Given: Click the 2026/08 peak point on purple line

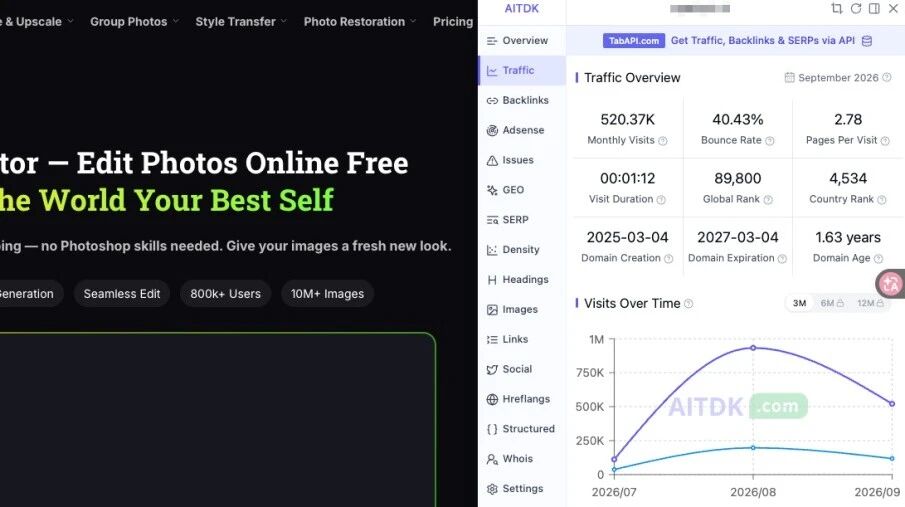Looking at the screenshot, I should coord(753,348).
